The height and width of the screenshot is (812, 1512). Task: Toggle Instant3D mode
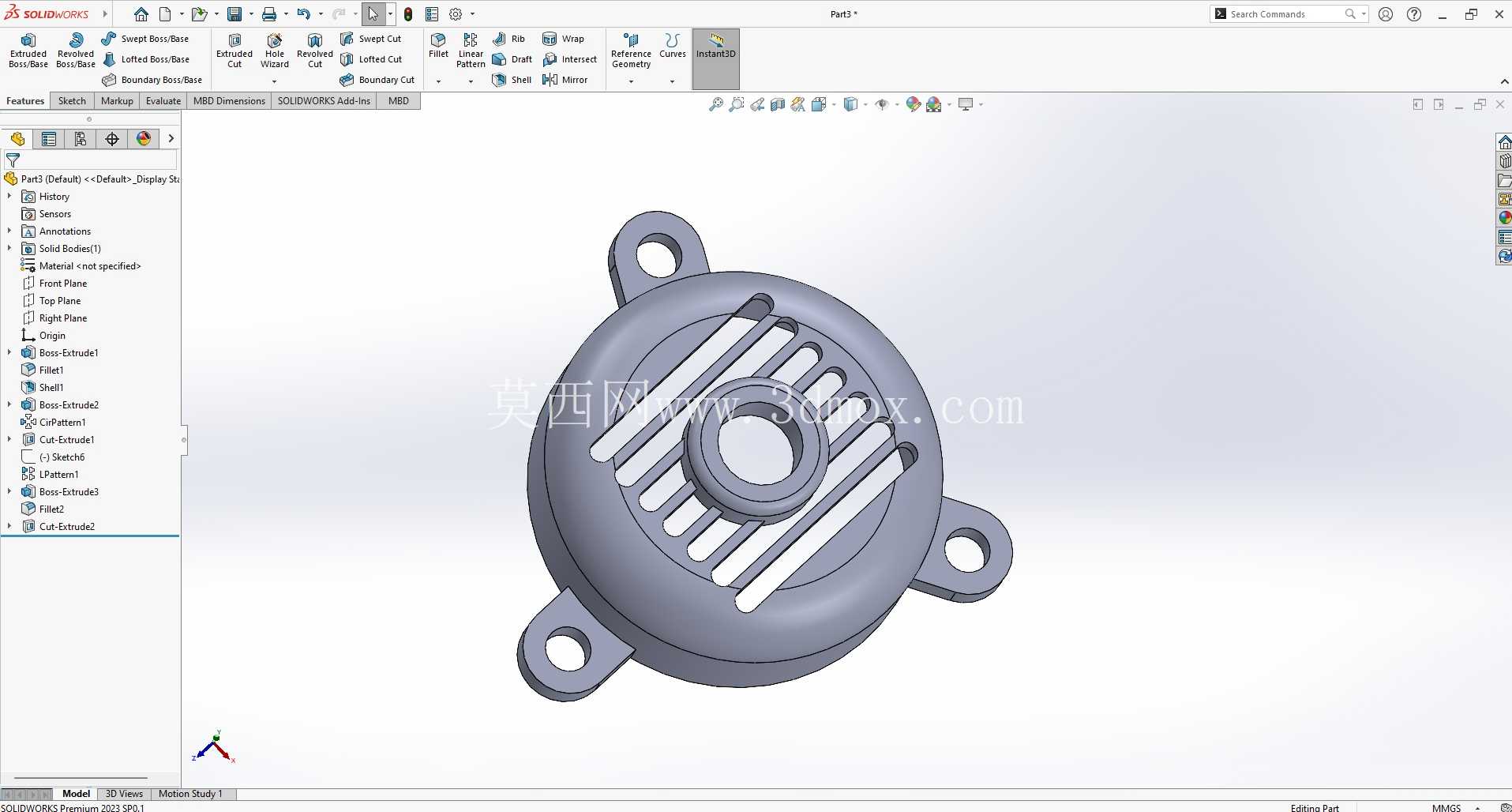coord(716,59)
